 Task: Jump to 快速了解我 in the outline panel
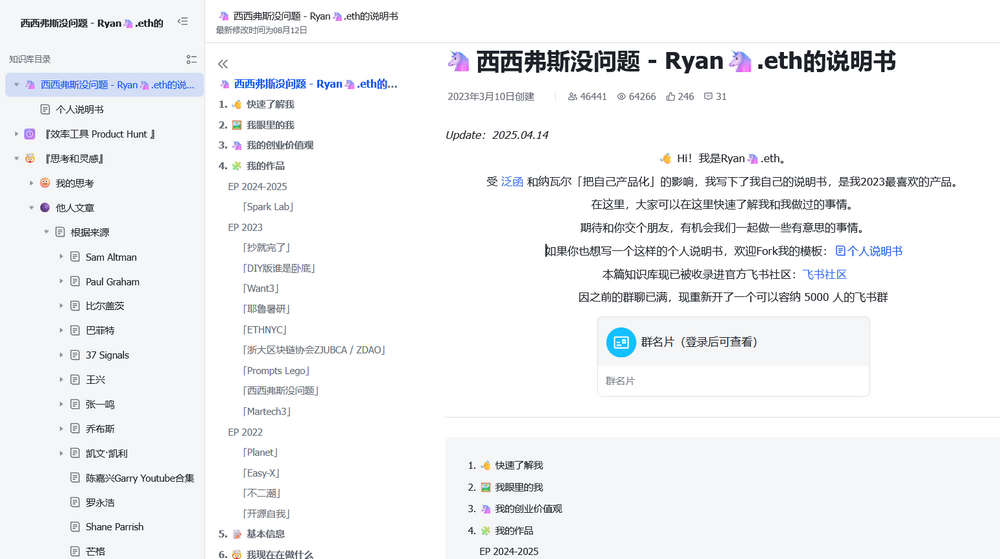[x=270, y=105]
